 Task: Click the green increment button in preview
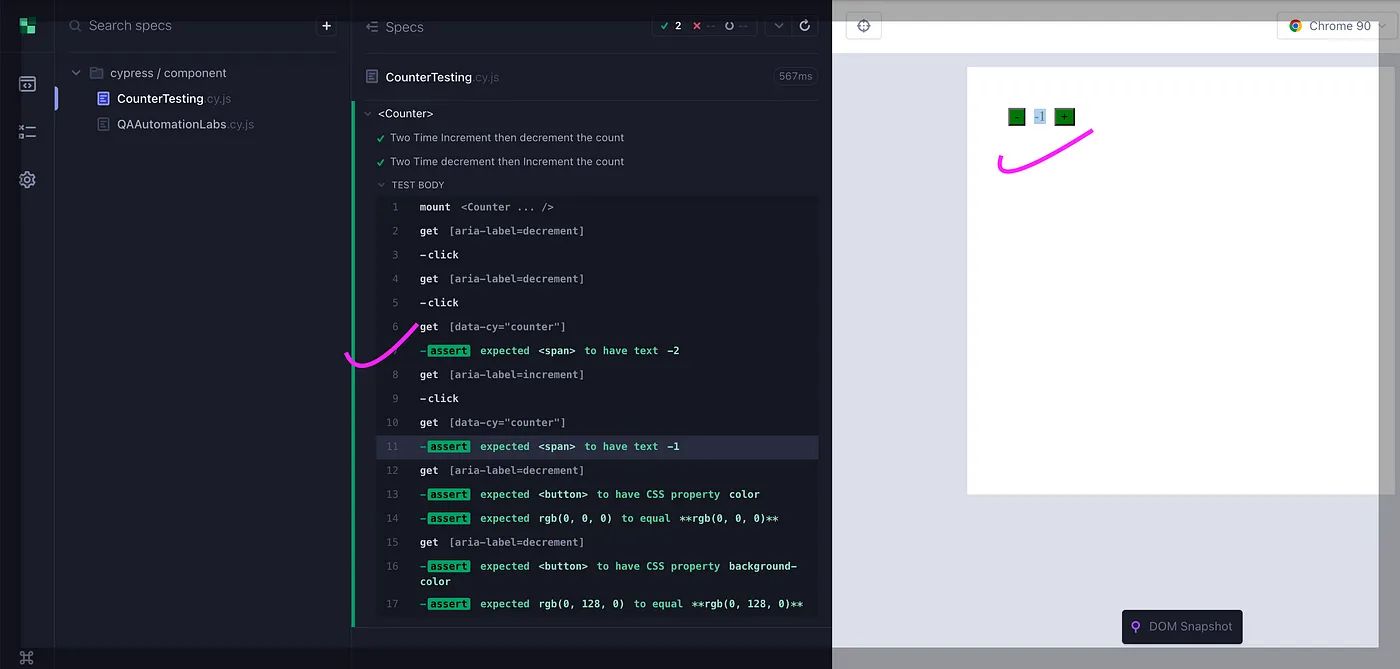[1064, 117]
